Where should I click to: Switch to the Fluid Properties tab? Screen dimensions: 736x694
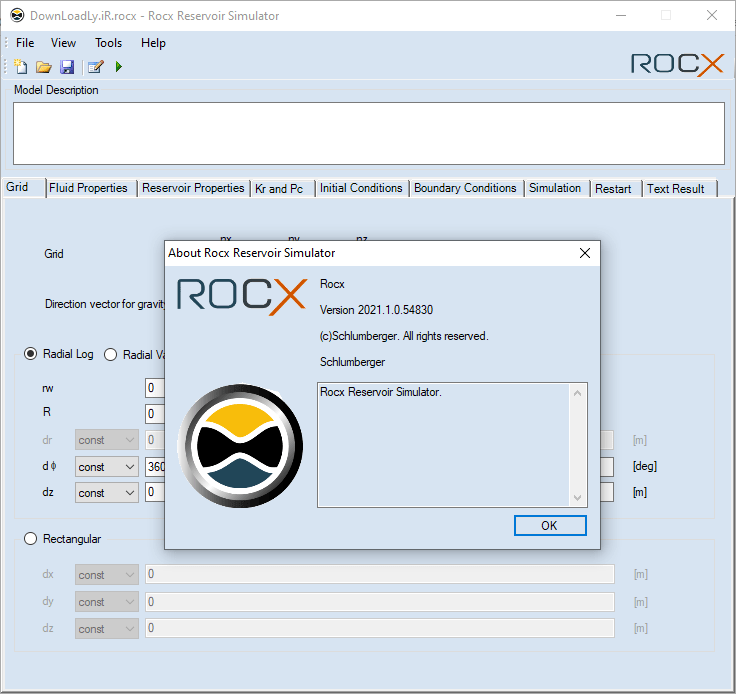[88, 188]
